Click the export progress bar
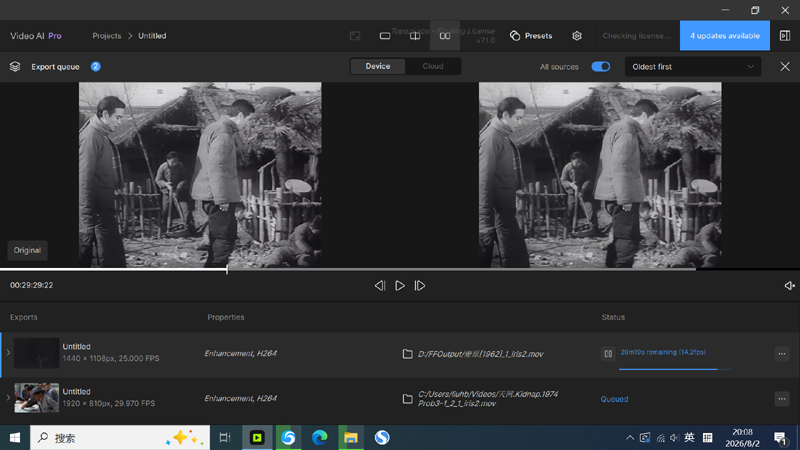This screenshot has height=450, width=800. 674,369
